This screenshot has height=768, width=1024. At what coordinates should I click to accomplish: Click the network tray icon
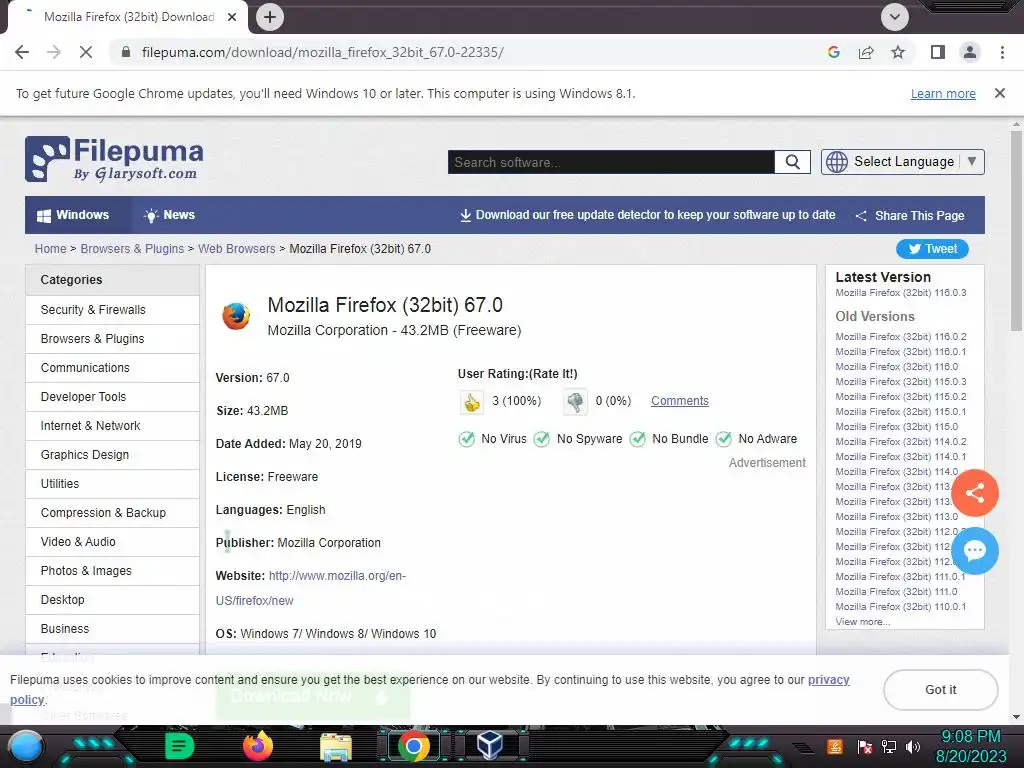(889, 746)
